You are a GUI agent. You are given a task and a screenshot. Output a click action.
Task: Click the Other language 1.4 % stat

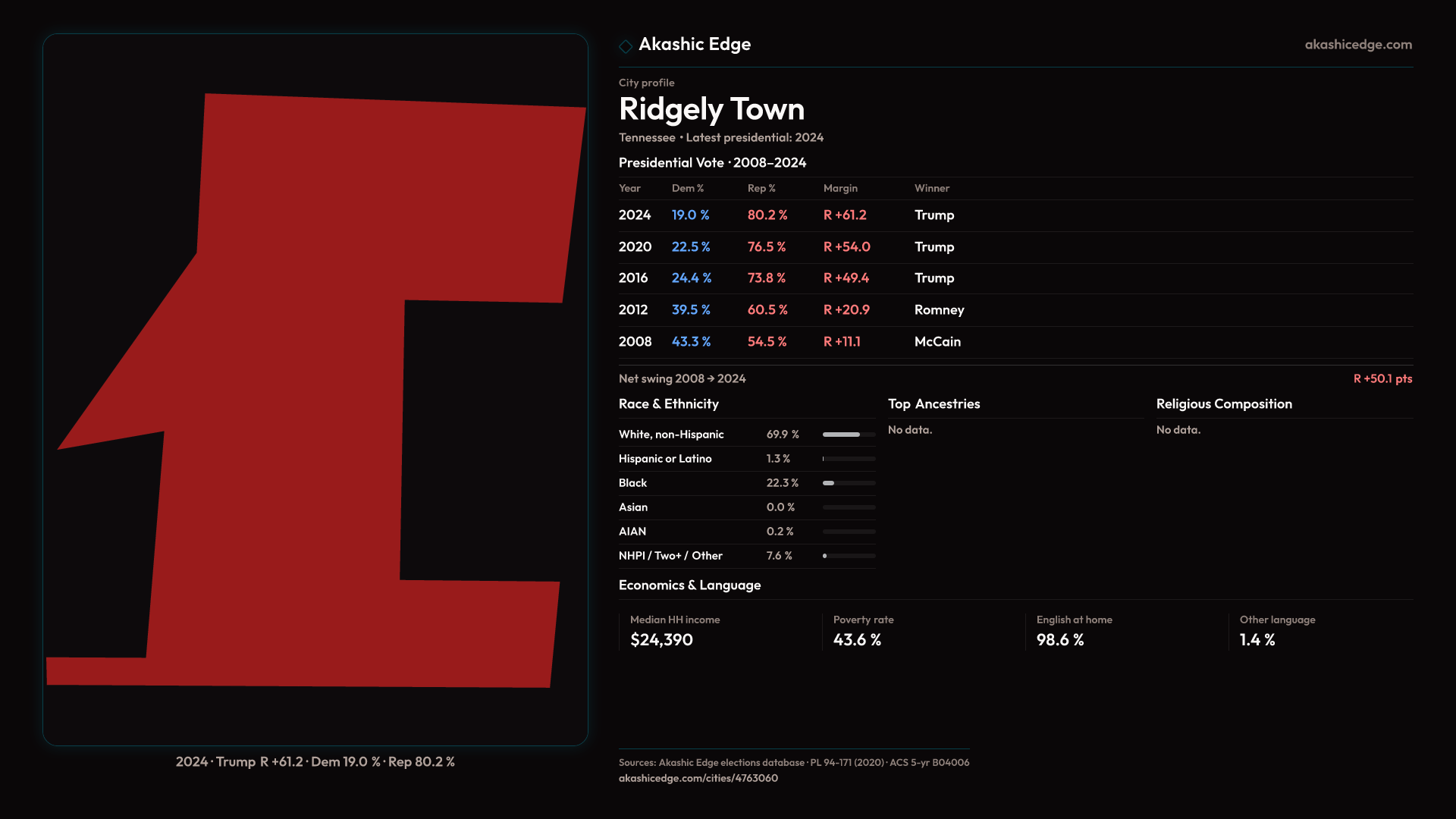1257,640
